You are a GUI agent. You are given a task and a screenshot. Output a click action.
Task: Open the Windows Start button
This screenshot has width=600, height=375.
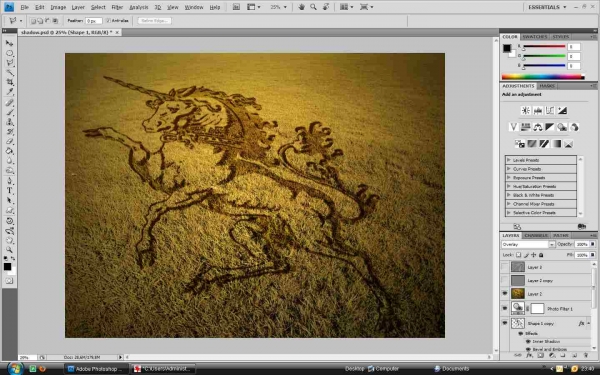tap(15, 368)
